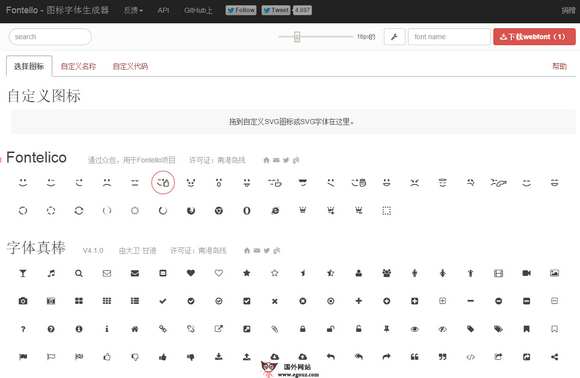580x378 pixels.
Task: Open the 帮助 help tab
Action: (559, 66)
